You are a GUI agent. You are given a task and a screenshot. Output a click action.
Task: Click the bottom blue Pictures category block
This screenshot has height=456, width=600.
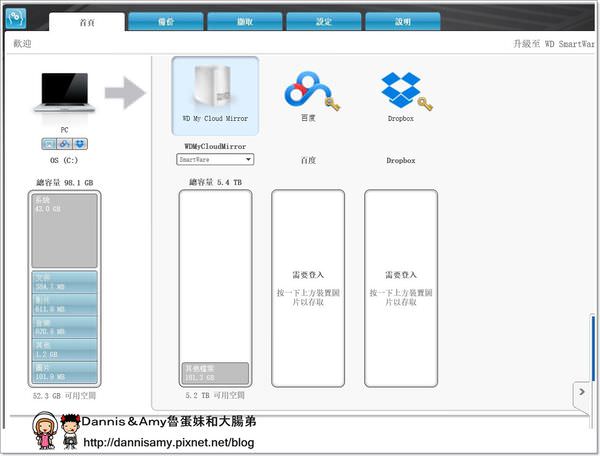64,372
